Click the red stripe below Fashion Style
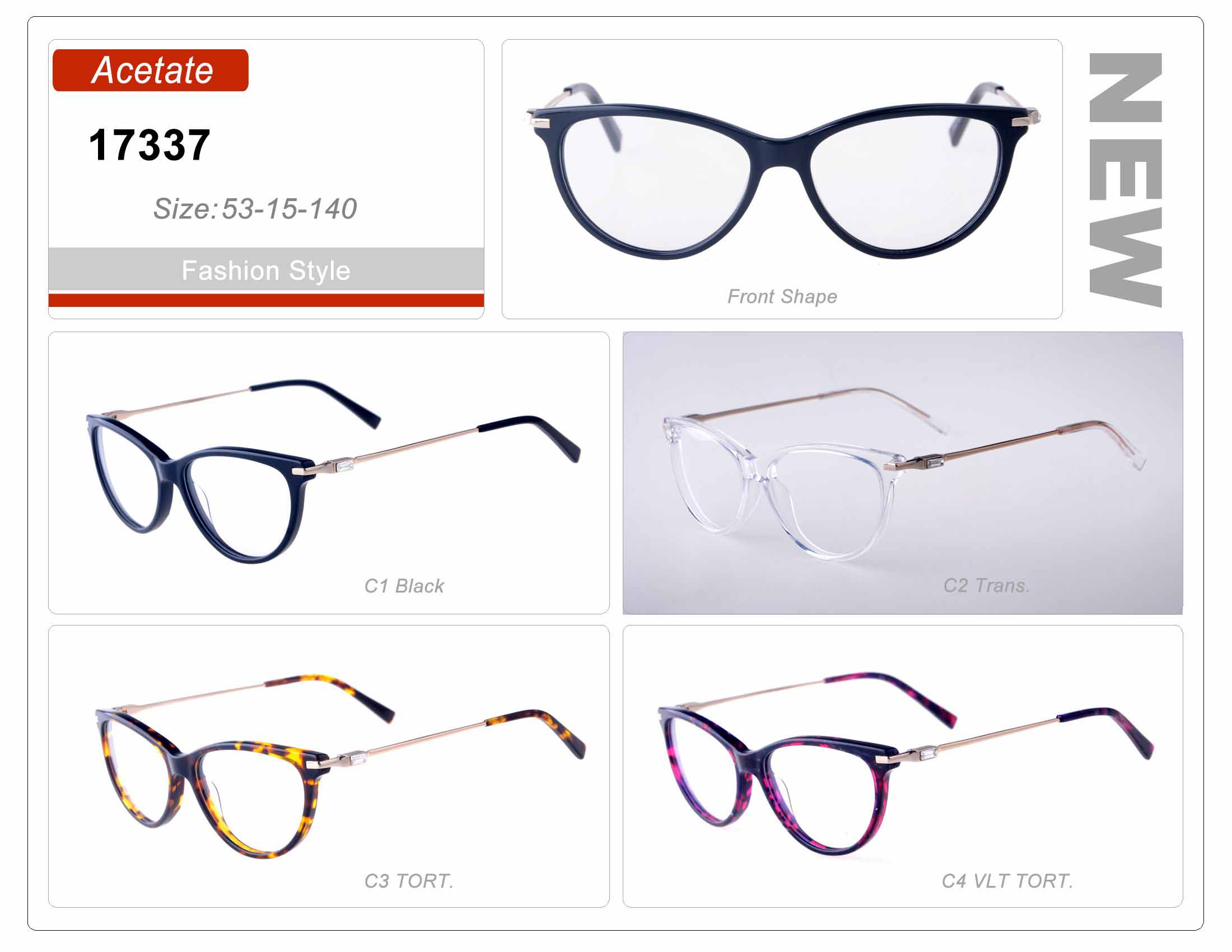The image size is (1232, 952). pos(266,300)
